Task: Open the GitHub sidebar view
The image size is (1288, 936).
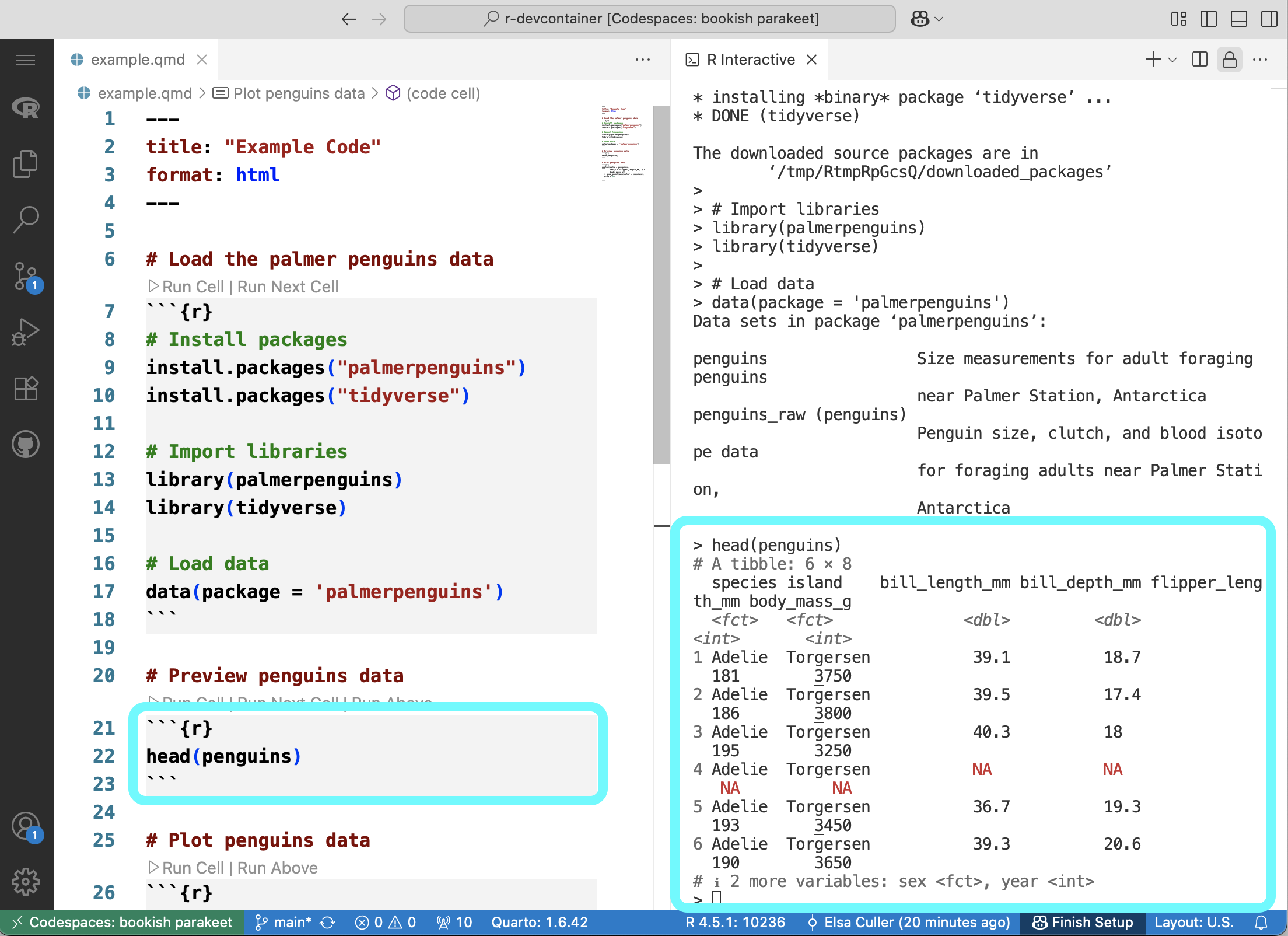Action: 26,444
